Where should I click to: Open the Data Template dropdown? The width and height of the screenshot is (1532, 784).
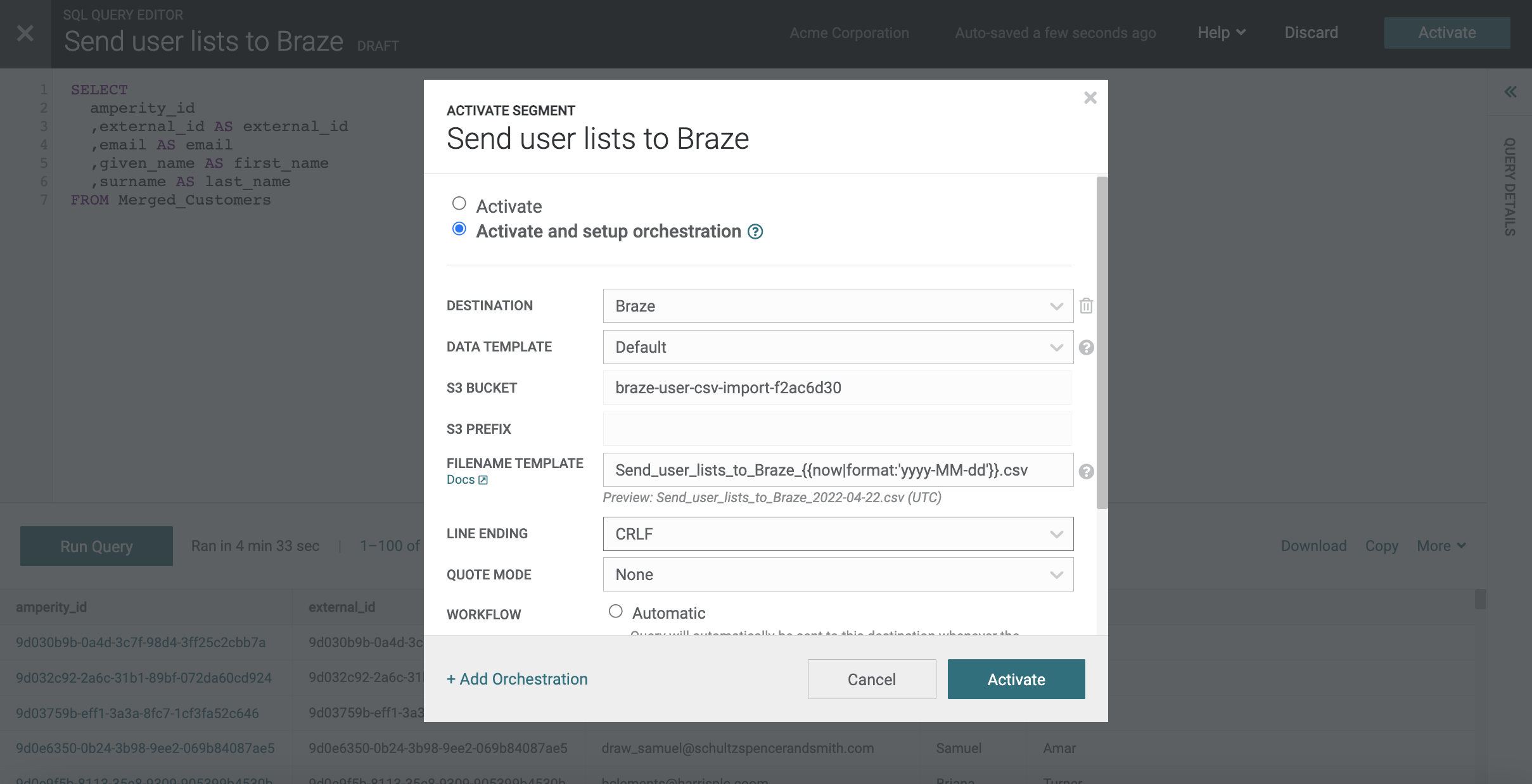pyautogui.click(x=838, y=347)
